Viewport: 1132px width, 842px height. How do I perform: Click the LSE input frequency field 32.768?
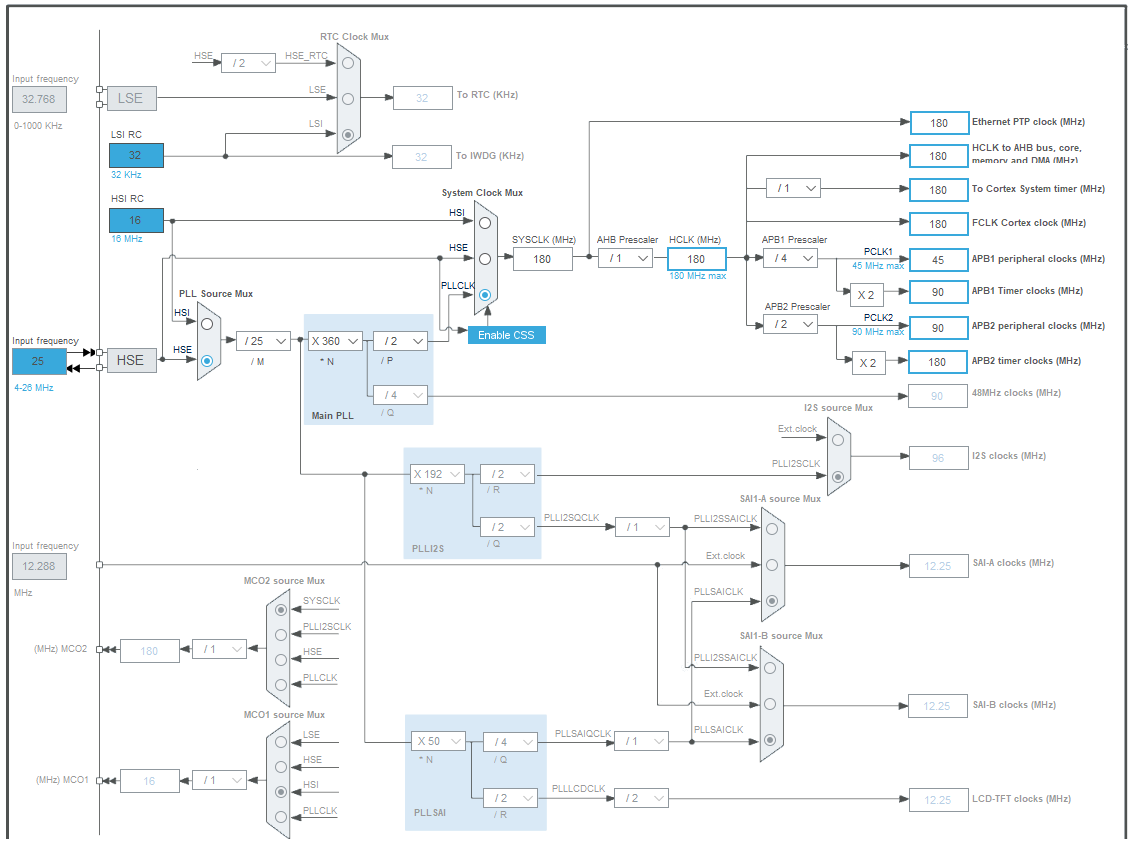point(39,99)
